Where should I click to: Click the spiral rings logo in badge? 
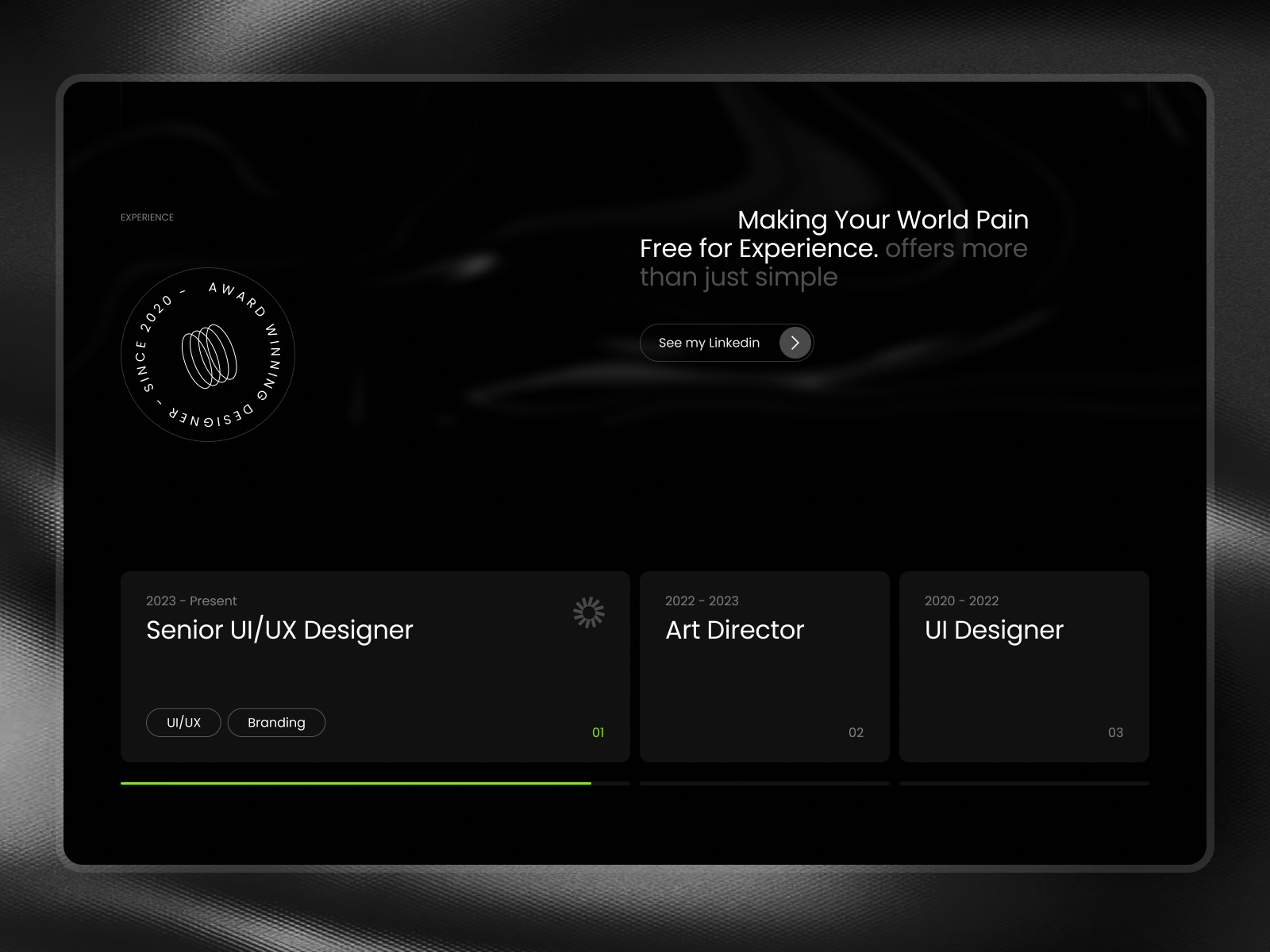[x=210, y=356]
